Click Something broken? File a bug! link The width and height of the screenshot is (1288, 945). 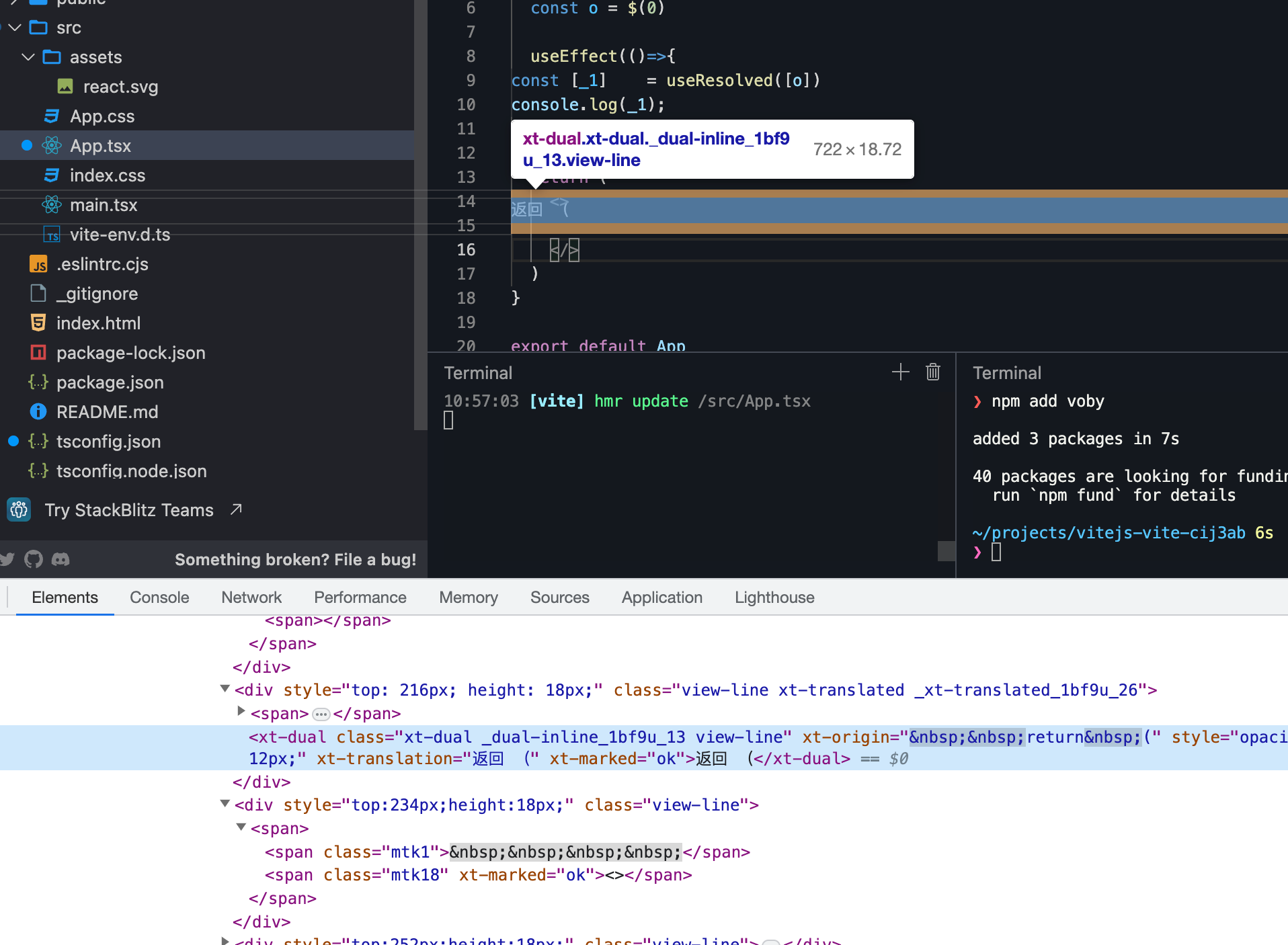click(x=296, y=559)
